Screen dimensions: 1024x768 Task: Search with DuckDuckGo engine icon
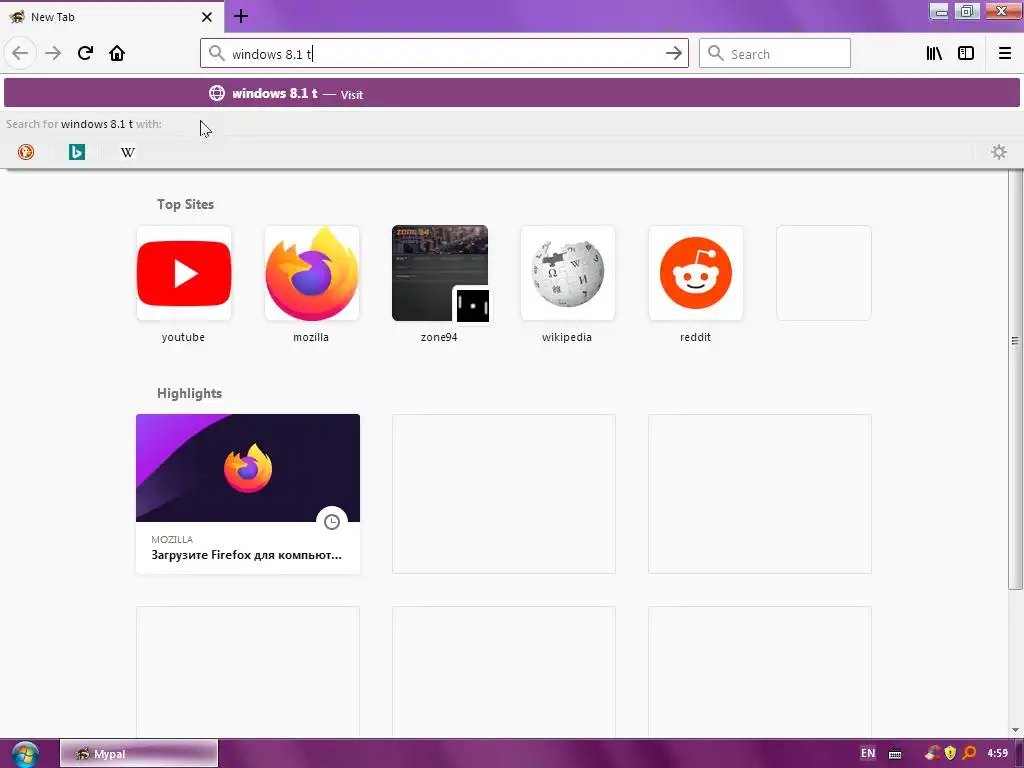pos(25,152)
